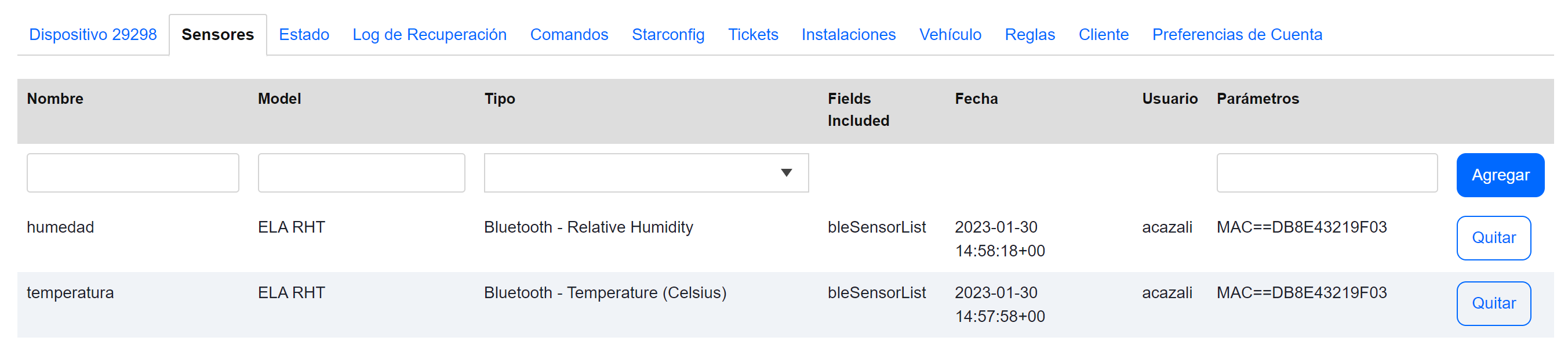Click the Parámetros input field

tap(1326, 173)
